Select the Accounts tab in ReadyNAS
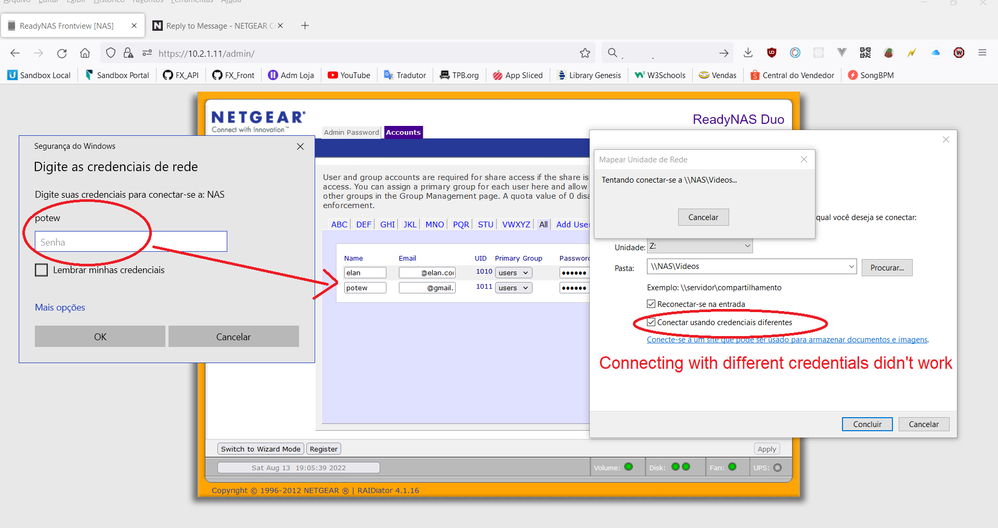The height and width of the screenshot is (528, 998). pos(403,132)
